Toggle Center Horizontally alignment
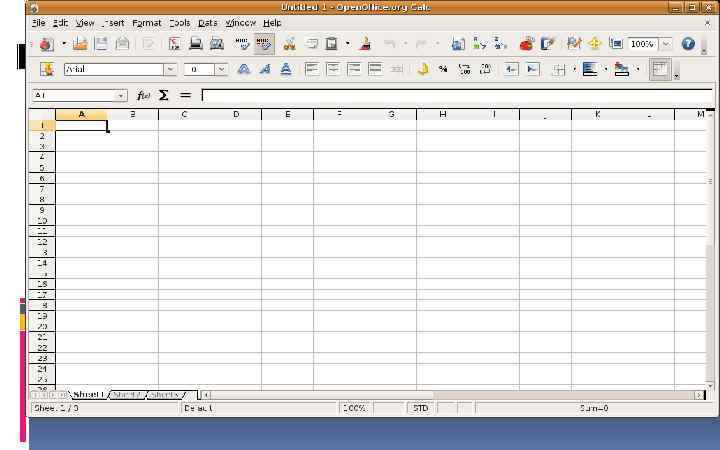 pos(333,69)
